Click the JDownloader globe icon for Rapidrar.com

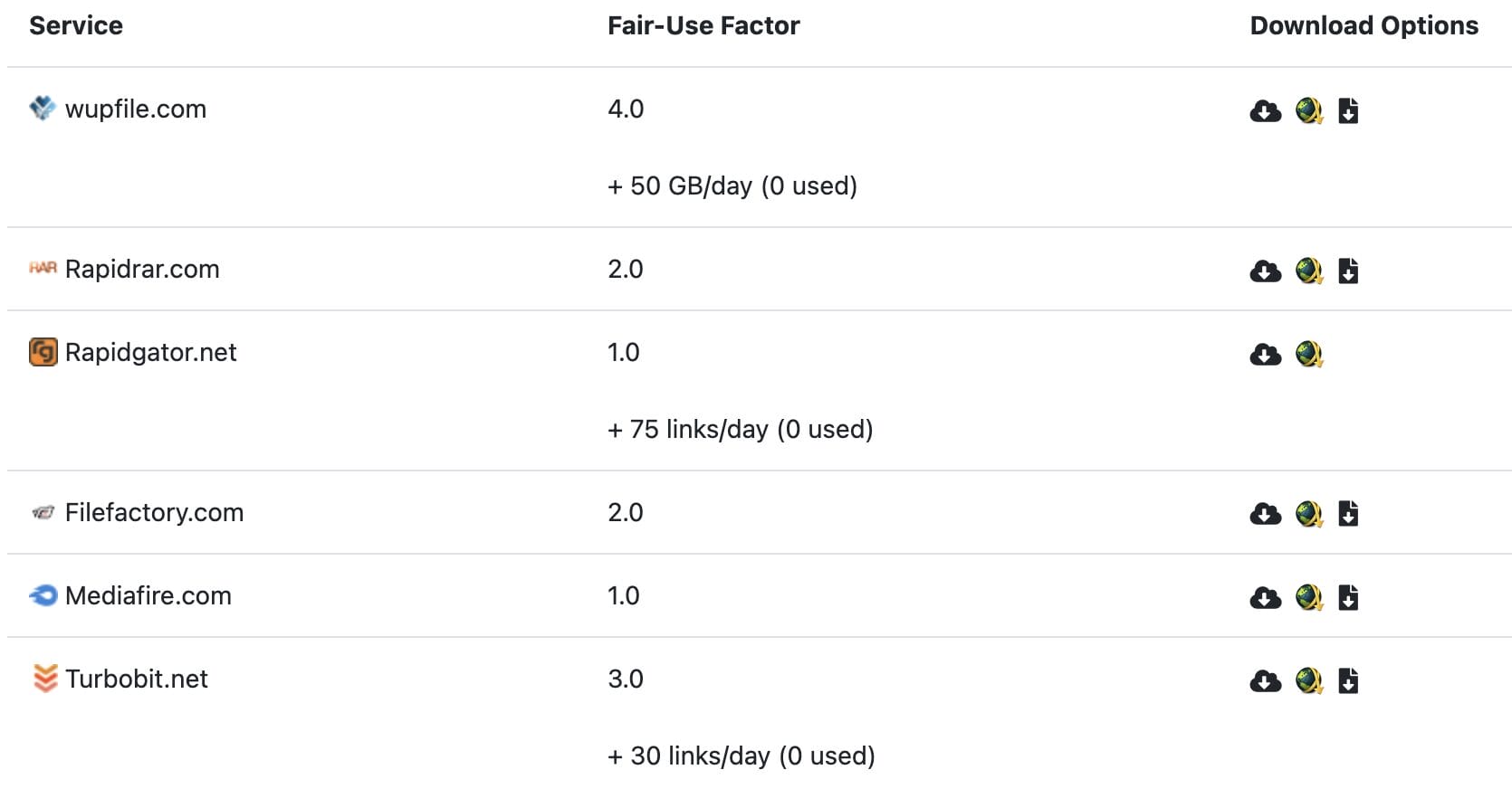(1308, 271)
